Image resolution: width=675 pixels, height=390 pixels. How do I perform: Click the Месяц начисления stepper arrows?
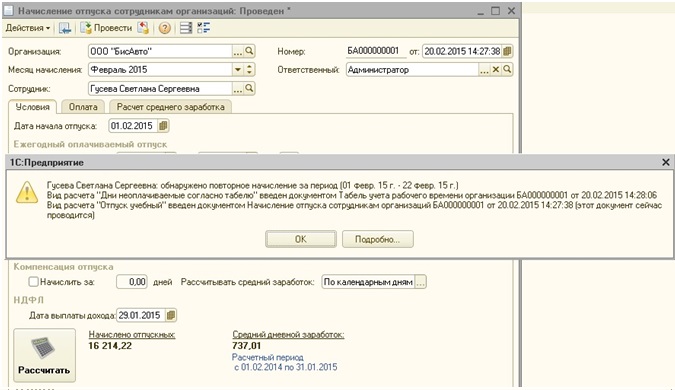pyautogui.click(x=249, y=69)
